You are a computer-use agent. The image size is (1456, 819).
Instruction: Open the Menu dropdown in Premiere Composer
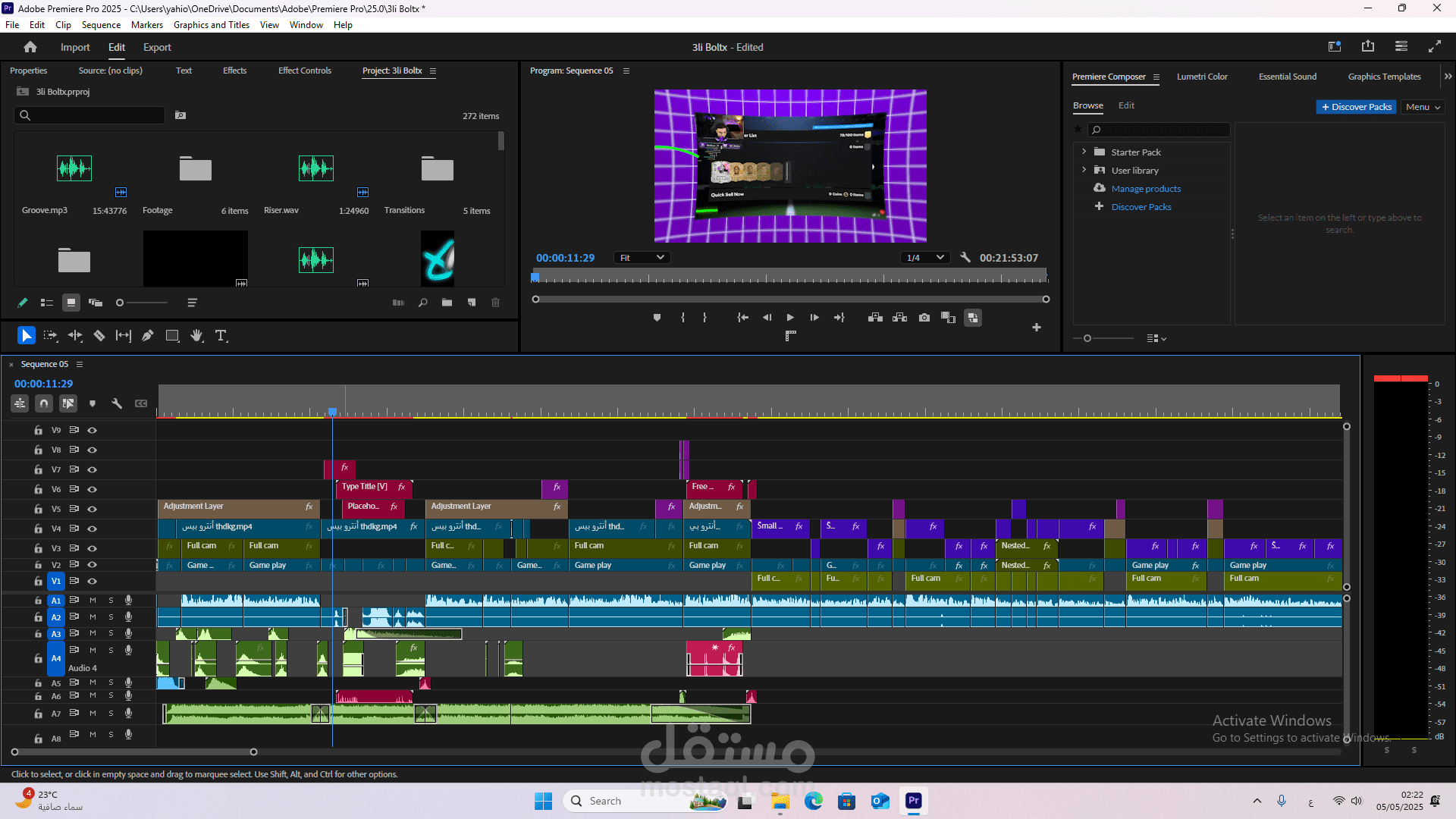1422,107
